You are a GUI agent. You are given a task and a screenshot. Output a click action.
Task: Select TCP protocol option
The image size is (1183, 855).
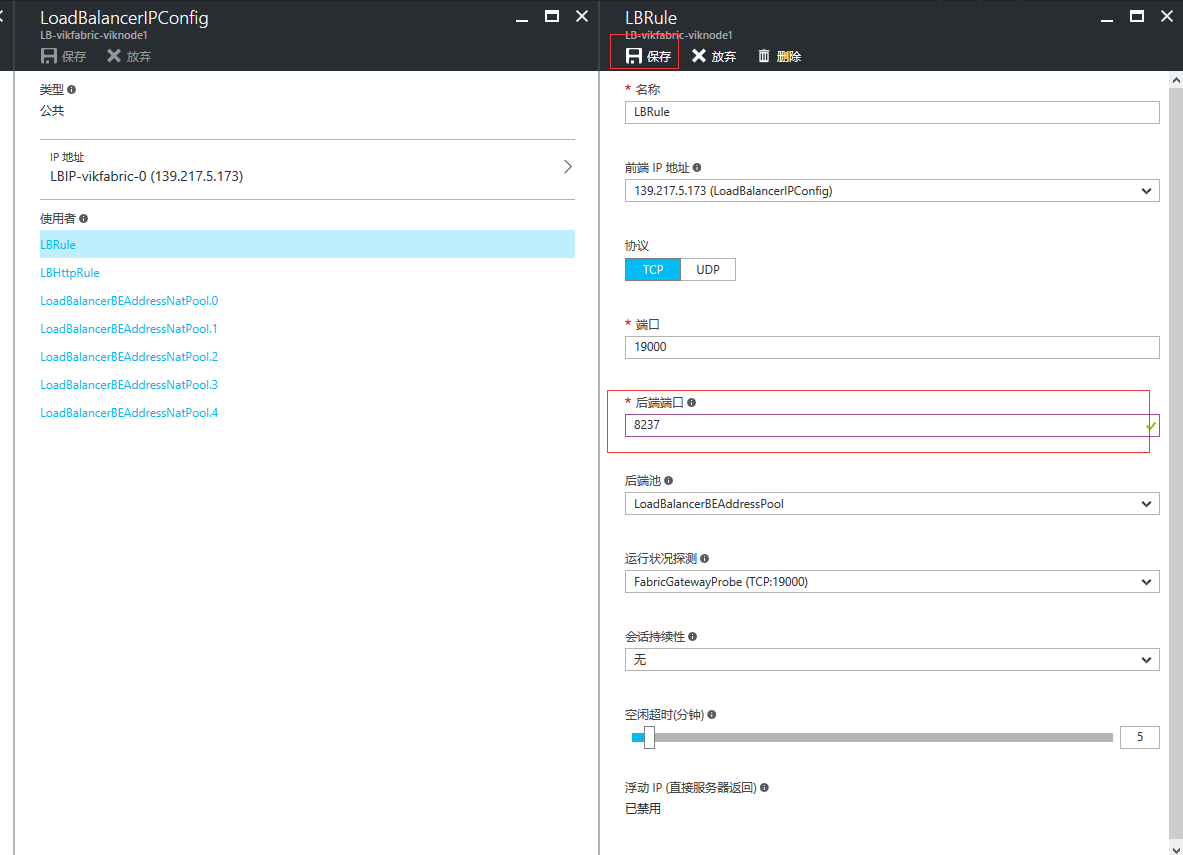tap(653, 270)
